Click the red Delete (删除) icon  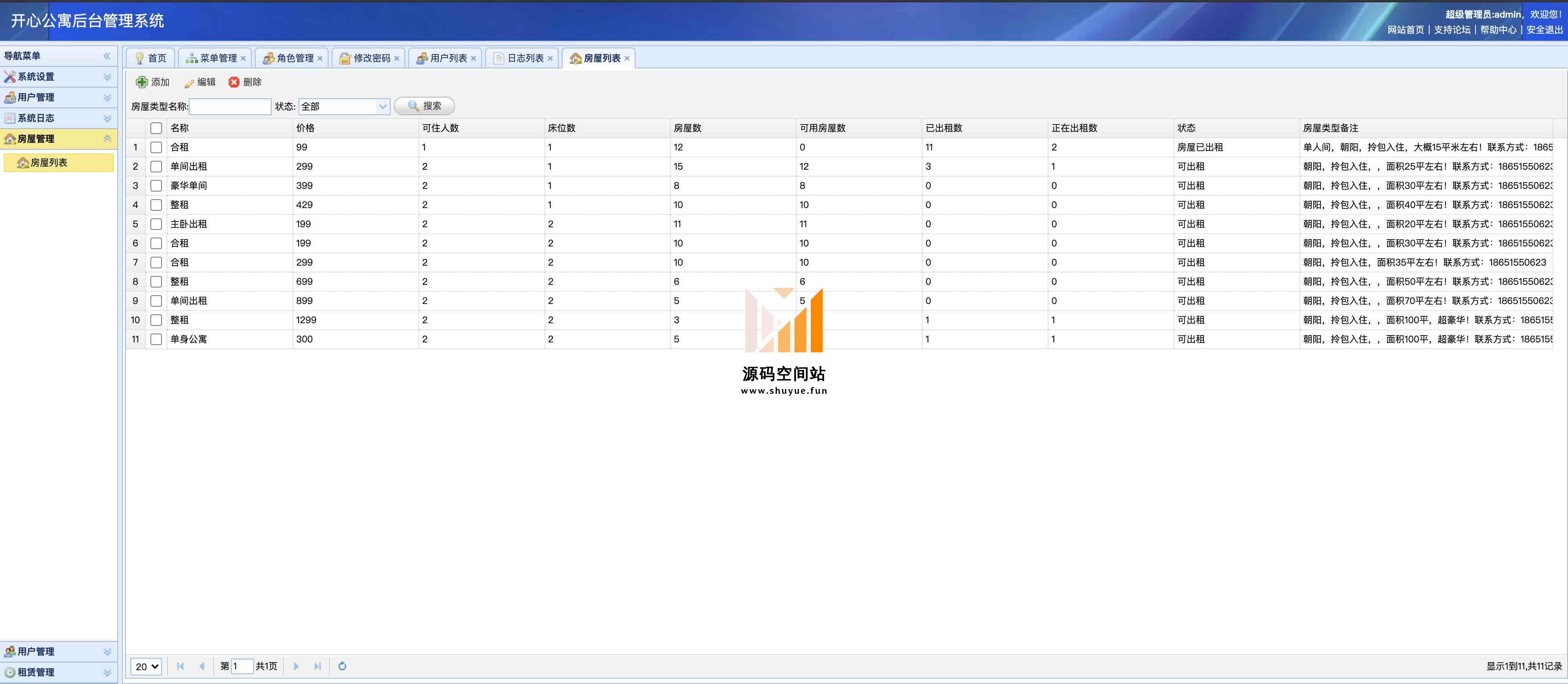point(234,82)
